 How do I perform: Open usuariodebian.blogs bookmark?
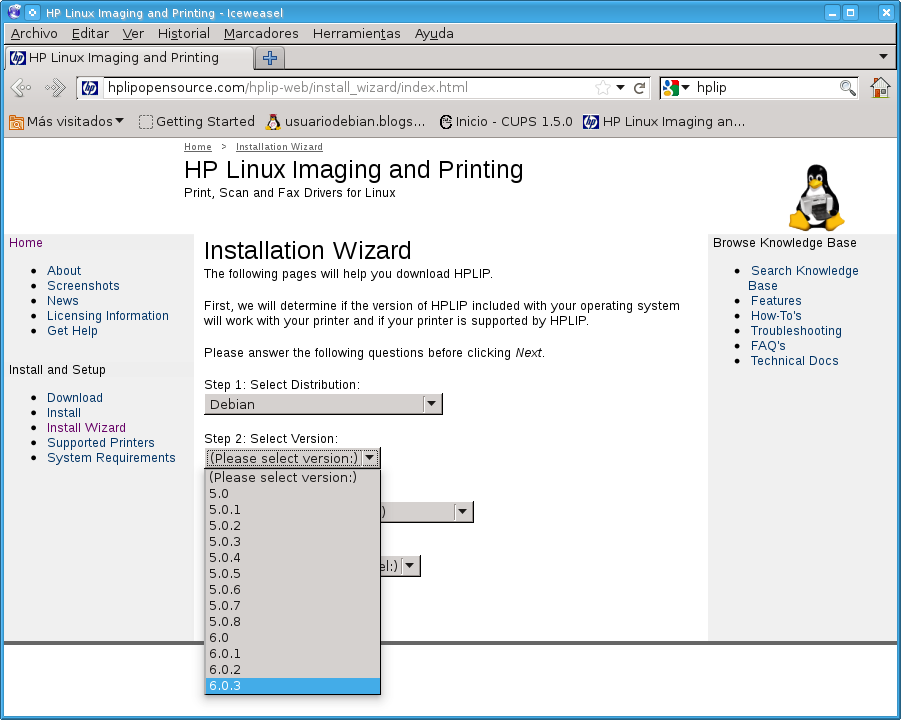pyautogui.click(x=345, y=121)
